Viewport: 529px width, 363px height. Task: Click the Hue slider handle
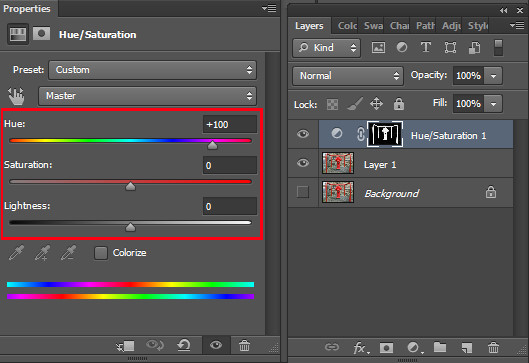[212, 145]
